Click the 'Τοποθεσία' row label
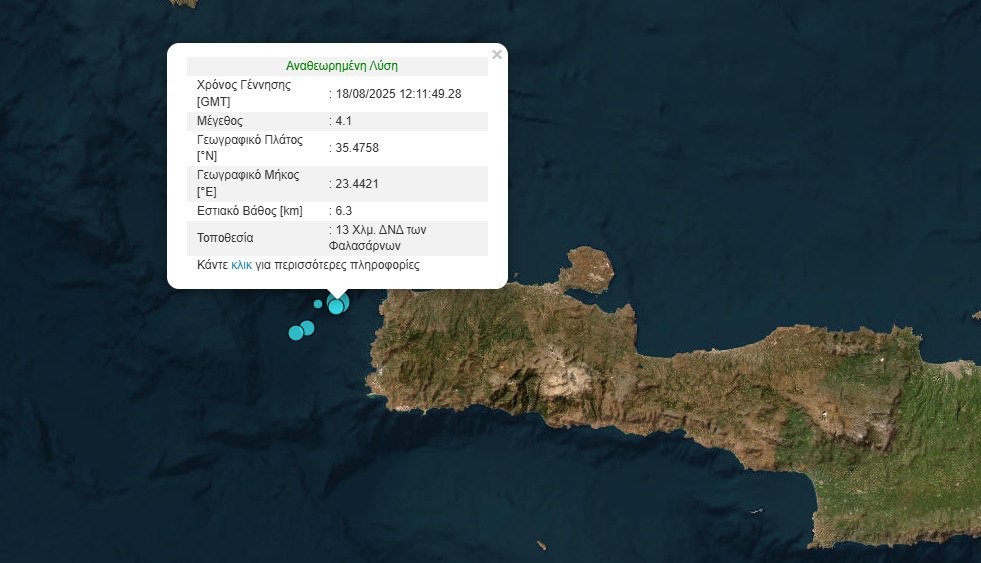Screen dimensions: 981x563 pos(225,238)
